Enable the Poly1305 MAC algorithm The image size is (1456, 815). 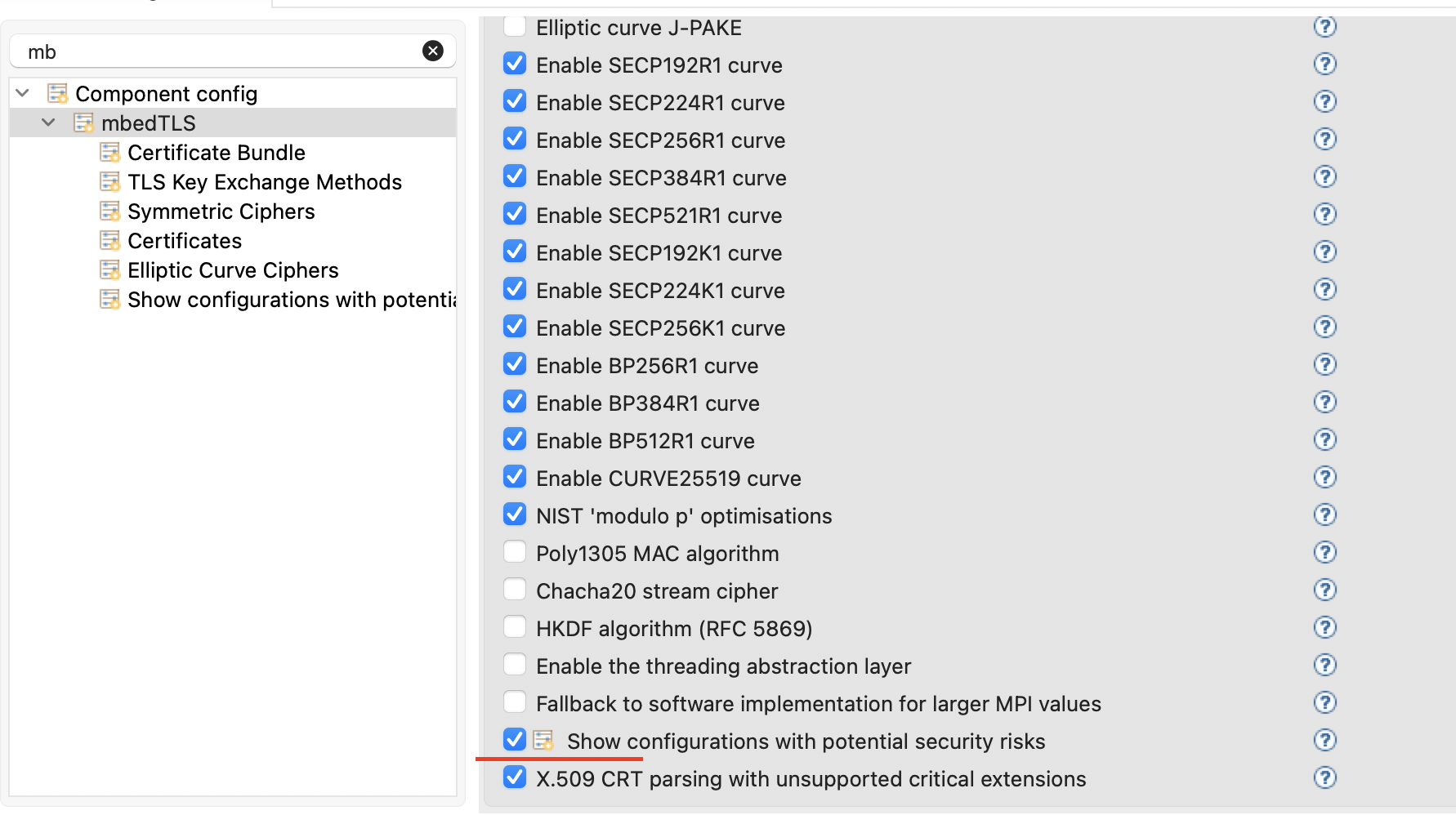point(515,551)
